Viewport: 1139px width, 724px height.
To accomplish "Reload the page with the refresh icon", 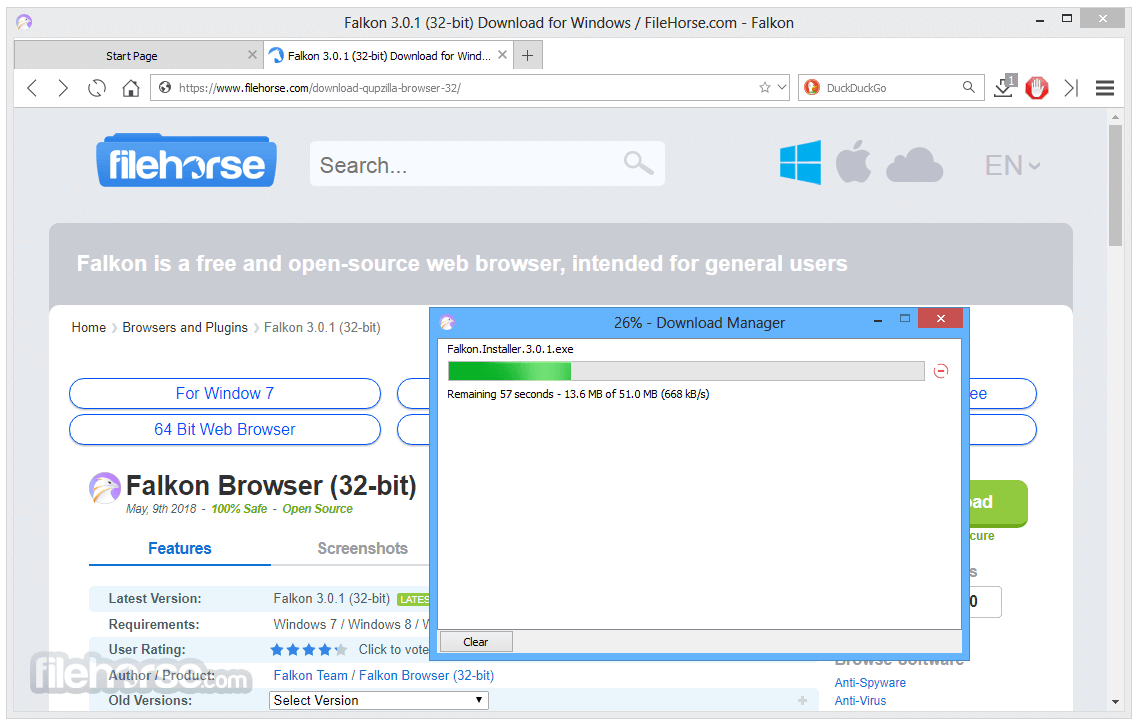I will click(x=97, y=88).
